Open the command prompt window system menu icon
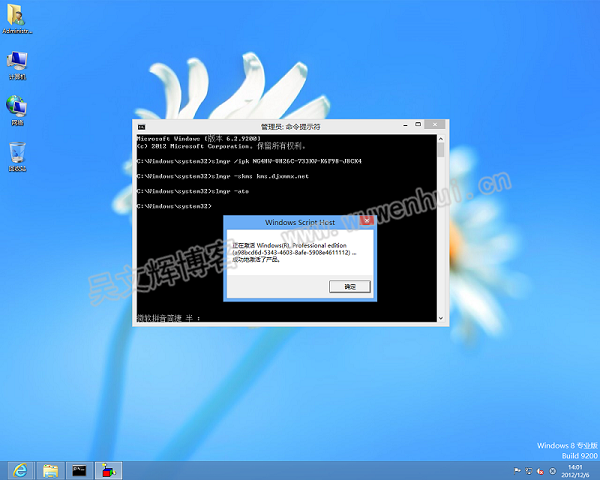Viewport: 600px width, 480px height. [141, 127]
